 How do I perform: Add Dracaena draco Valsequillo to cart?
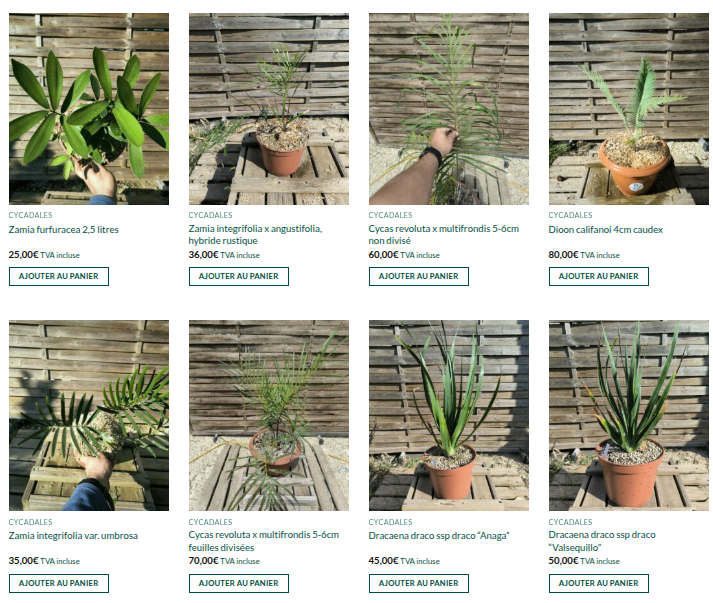coord(598,583)
